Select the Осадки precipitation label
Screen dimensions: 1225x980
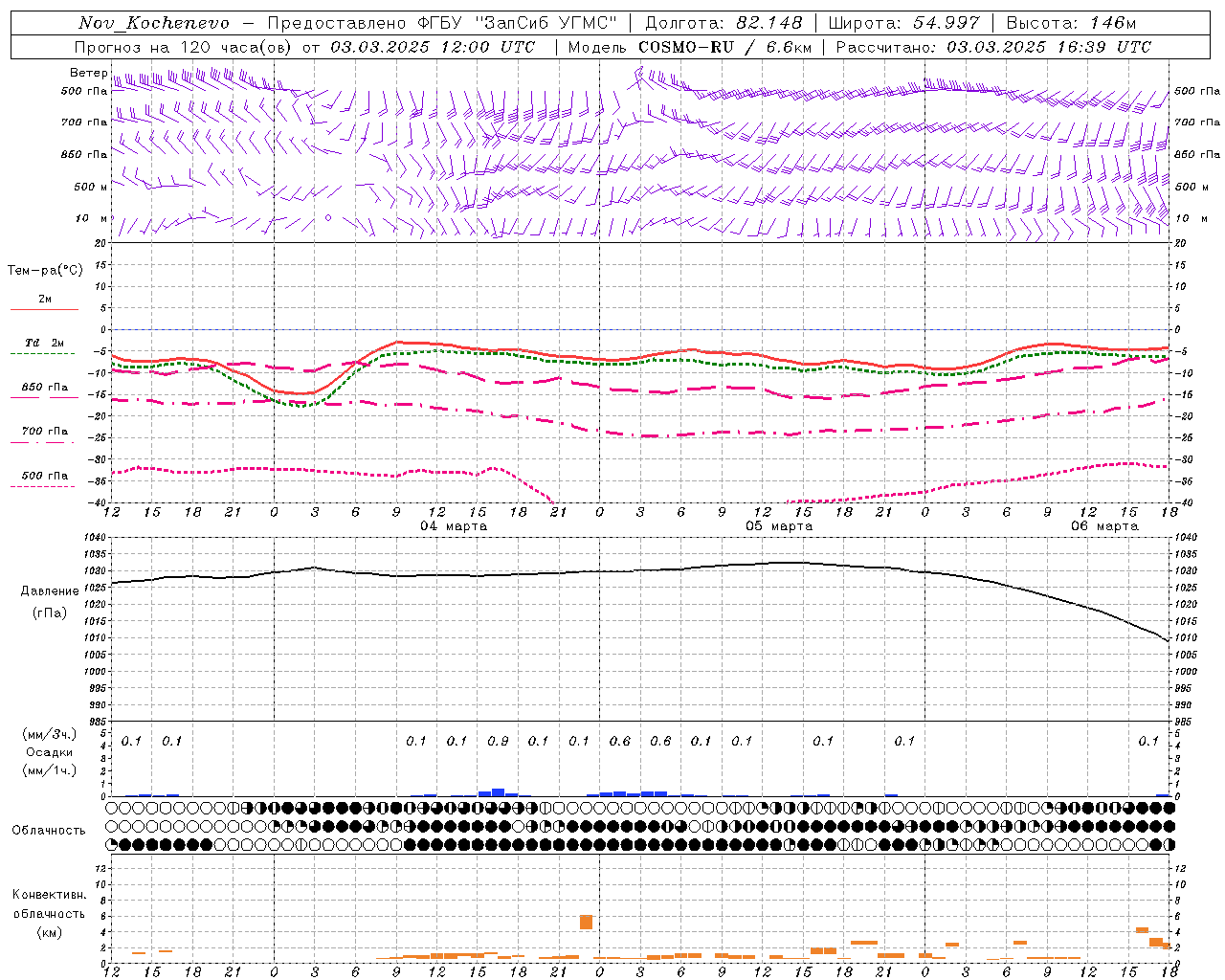tap(50, 752)
